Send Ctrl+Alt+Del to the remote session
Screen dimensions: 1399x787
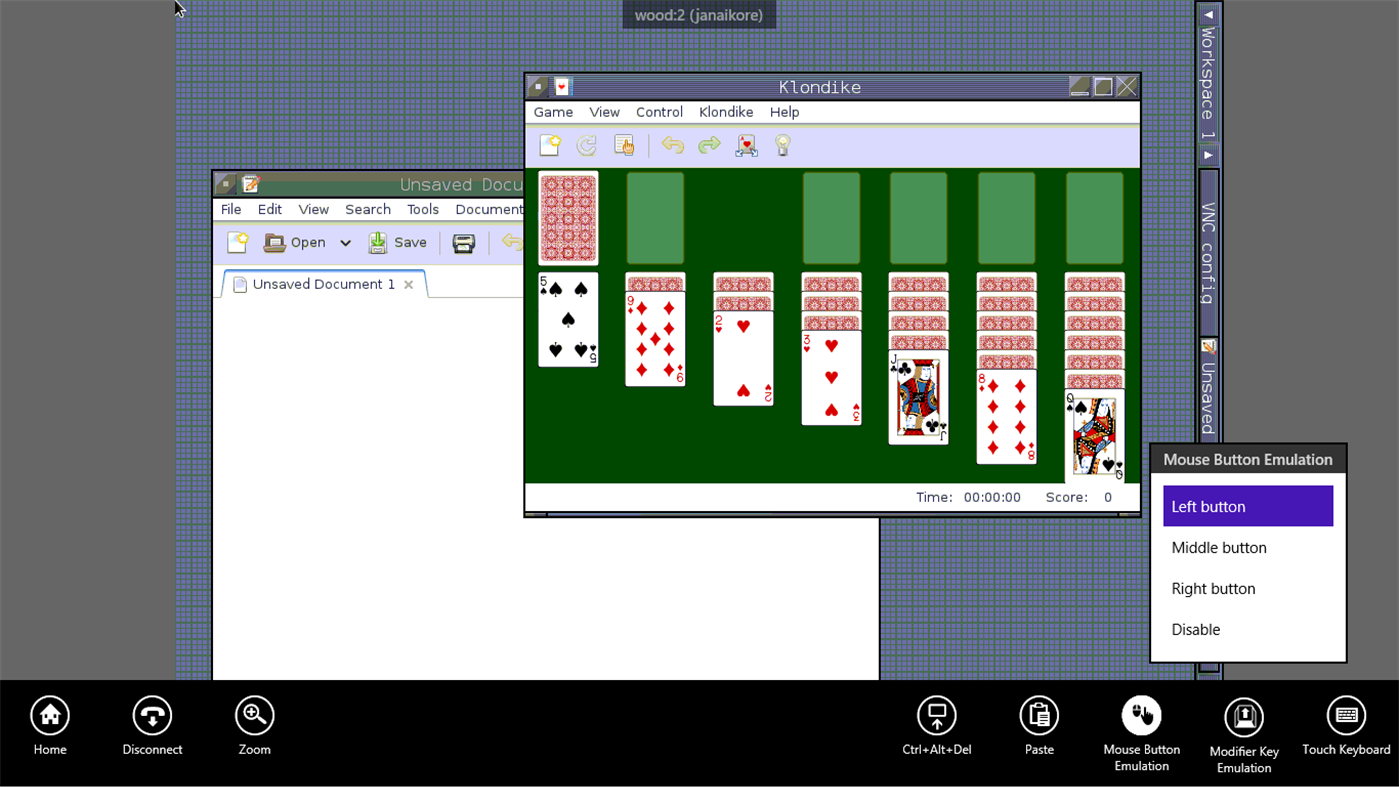coord(936,716)
